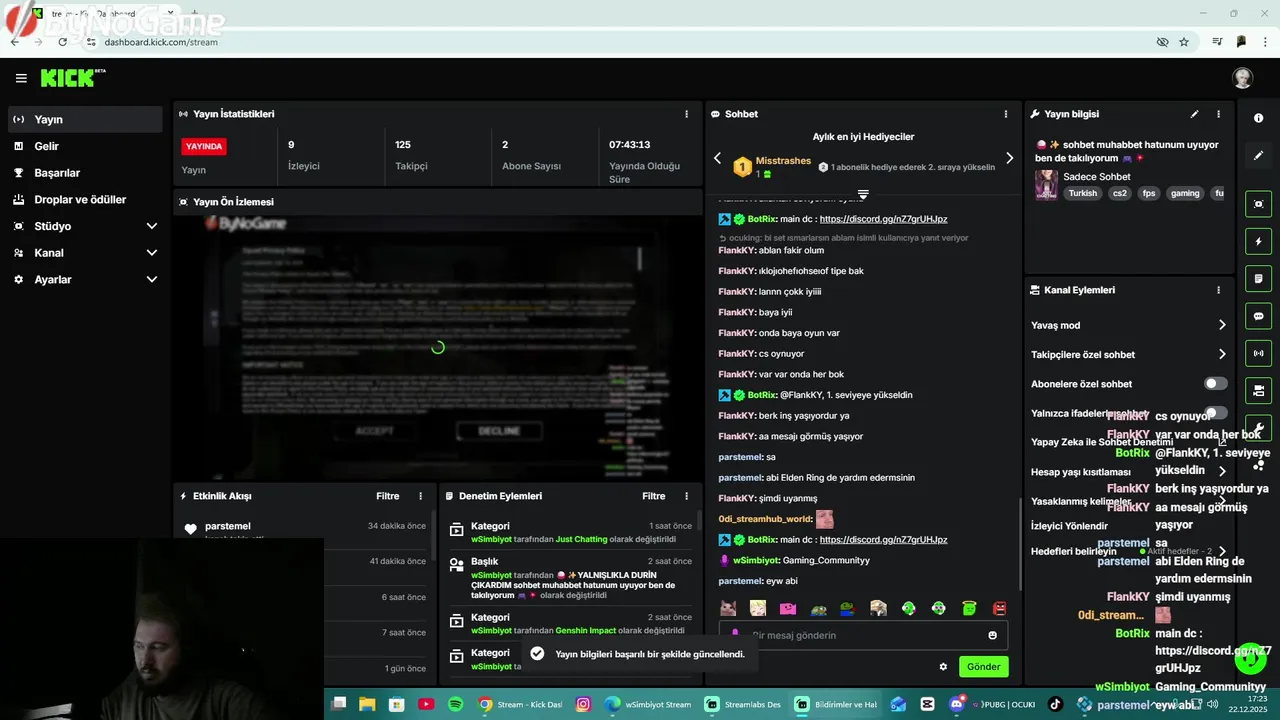The image size is (1280, 720).
Task: Open chat settings gear next to Gönder
Action: tap(943, 666)
